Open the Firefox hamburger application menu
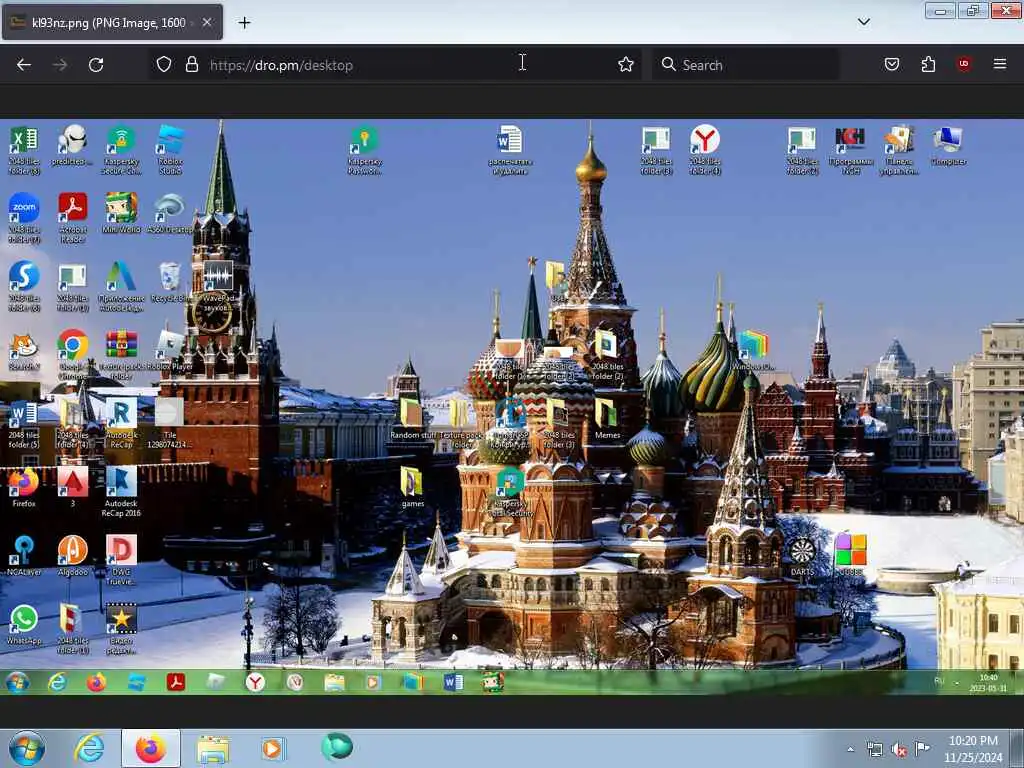Screen dimensions: 1024x768 click(x=1000, y=65)
